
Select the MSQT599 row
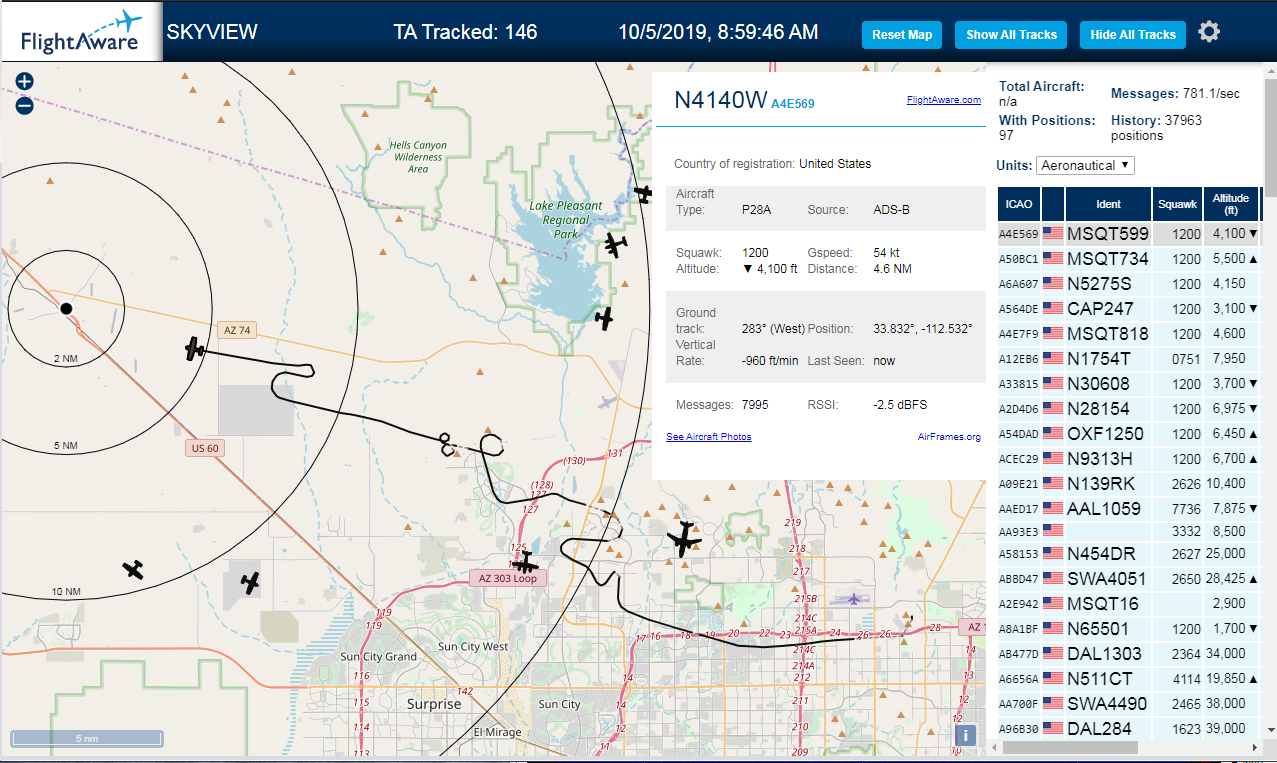[x=1129, y=234]
